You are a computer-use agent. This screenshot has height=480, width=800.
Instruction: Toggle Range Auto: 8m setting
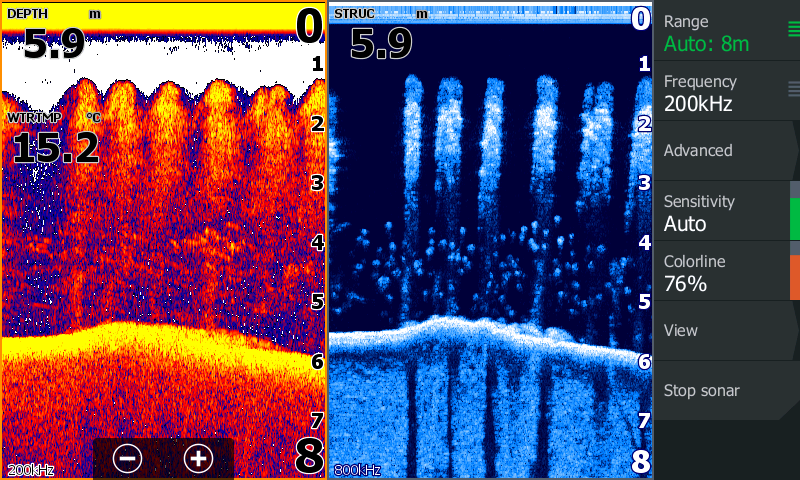tap(720, 32)
